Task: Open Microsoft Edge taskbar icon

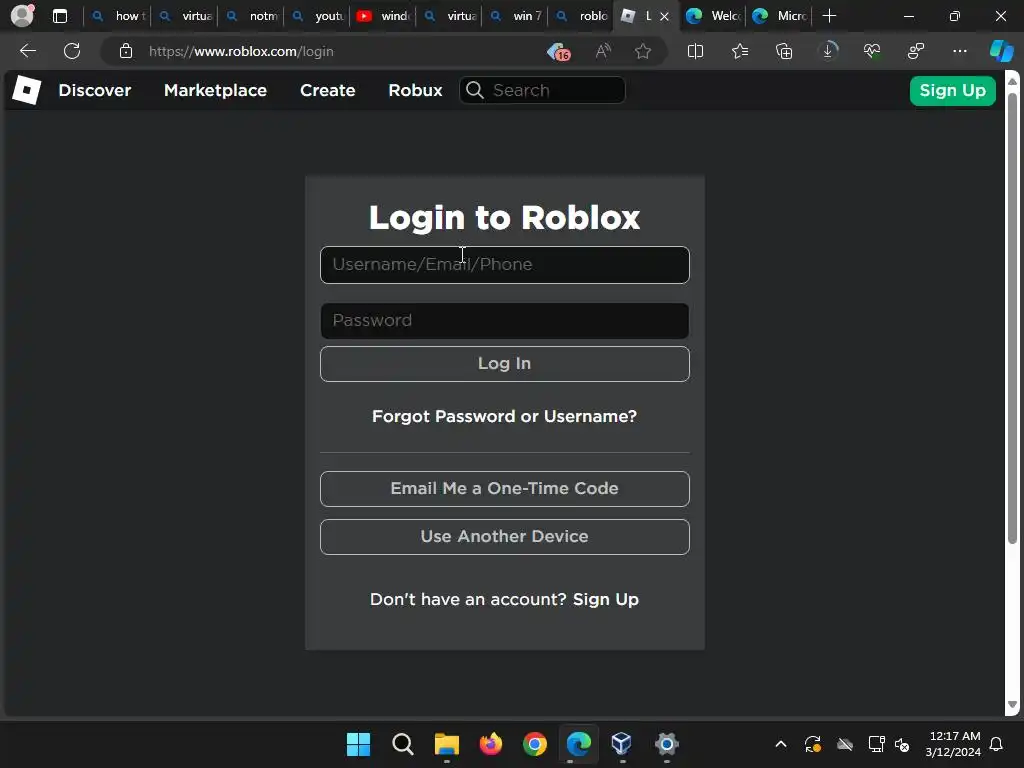Action: tap(579, 744)
